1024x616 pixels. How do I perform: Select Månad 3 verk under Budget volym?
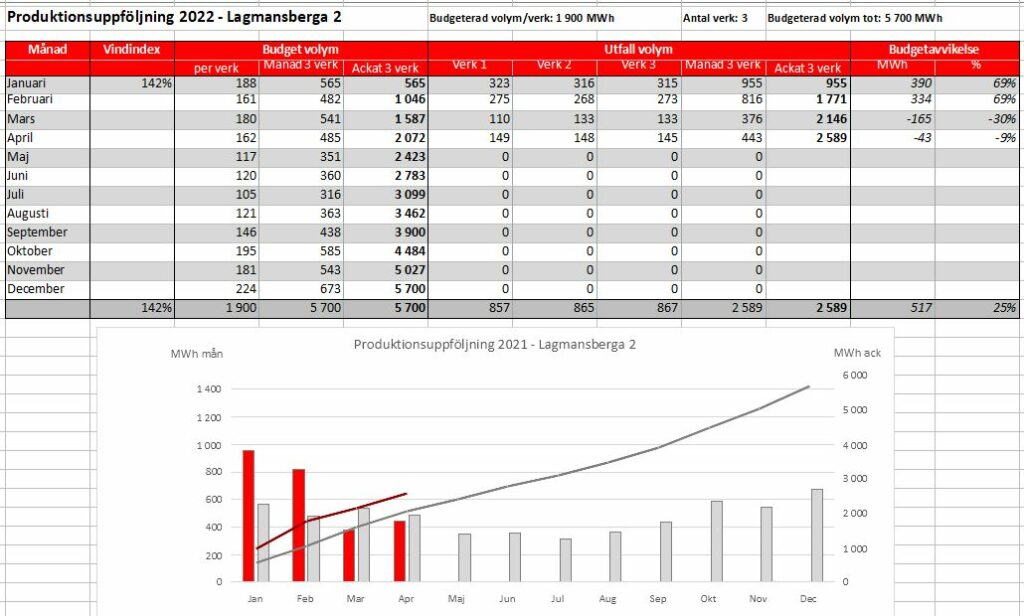click(300, 65)
